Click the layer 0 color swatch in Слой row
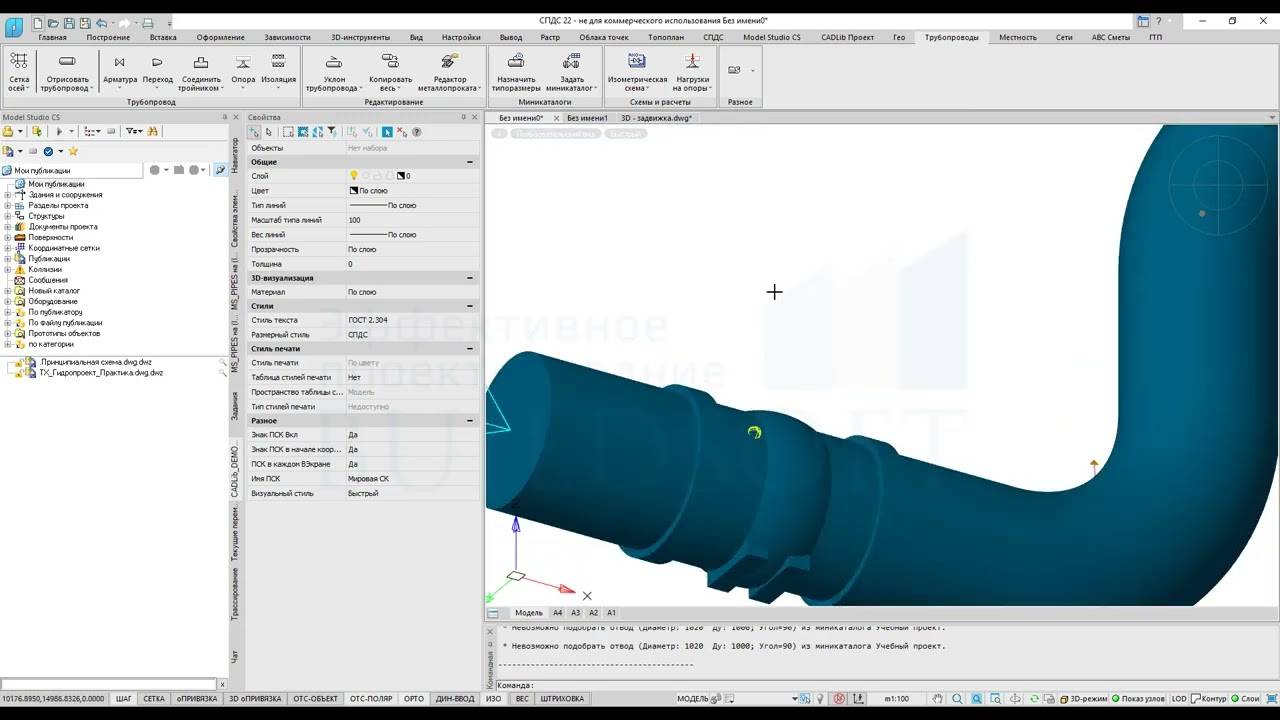The width and height of the screenshot is (1280, 720). [x=401, y=176]
